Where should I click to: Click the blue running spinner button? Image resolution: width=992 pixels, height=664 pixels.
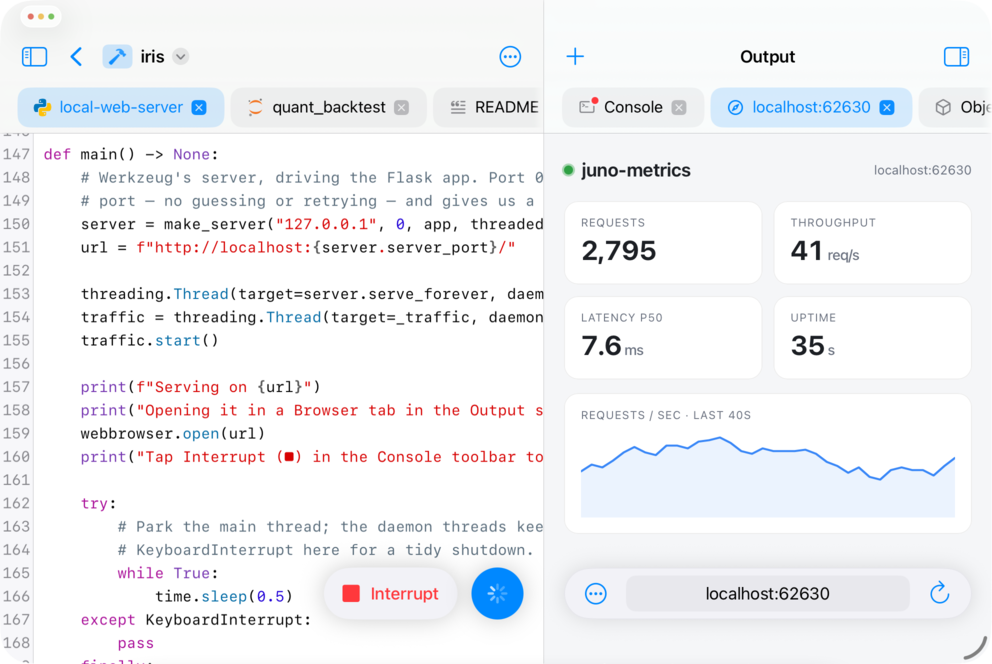497,594
